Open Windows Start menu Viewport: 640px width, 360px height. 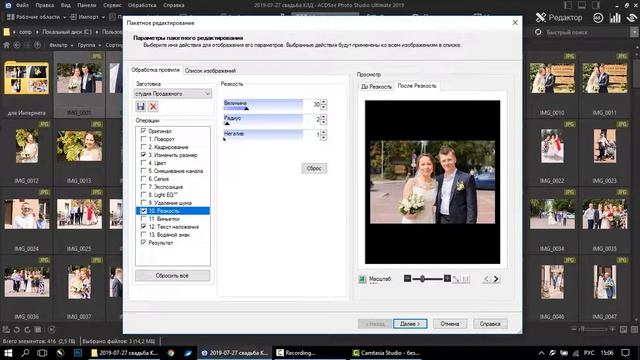[x=8, y=353]
